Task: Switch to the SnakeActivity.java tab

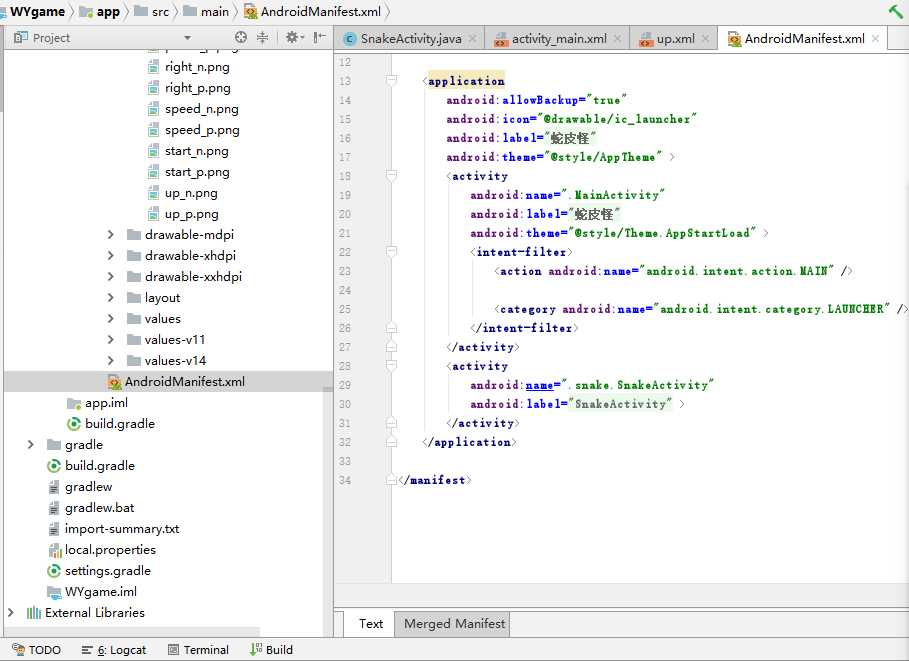Action: tap(410, 39)
